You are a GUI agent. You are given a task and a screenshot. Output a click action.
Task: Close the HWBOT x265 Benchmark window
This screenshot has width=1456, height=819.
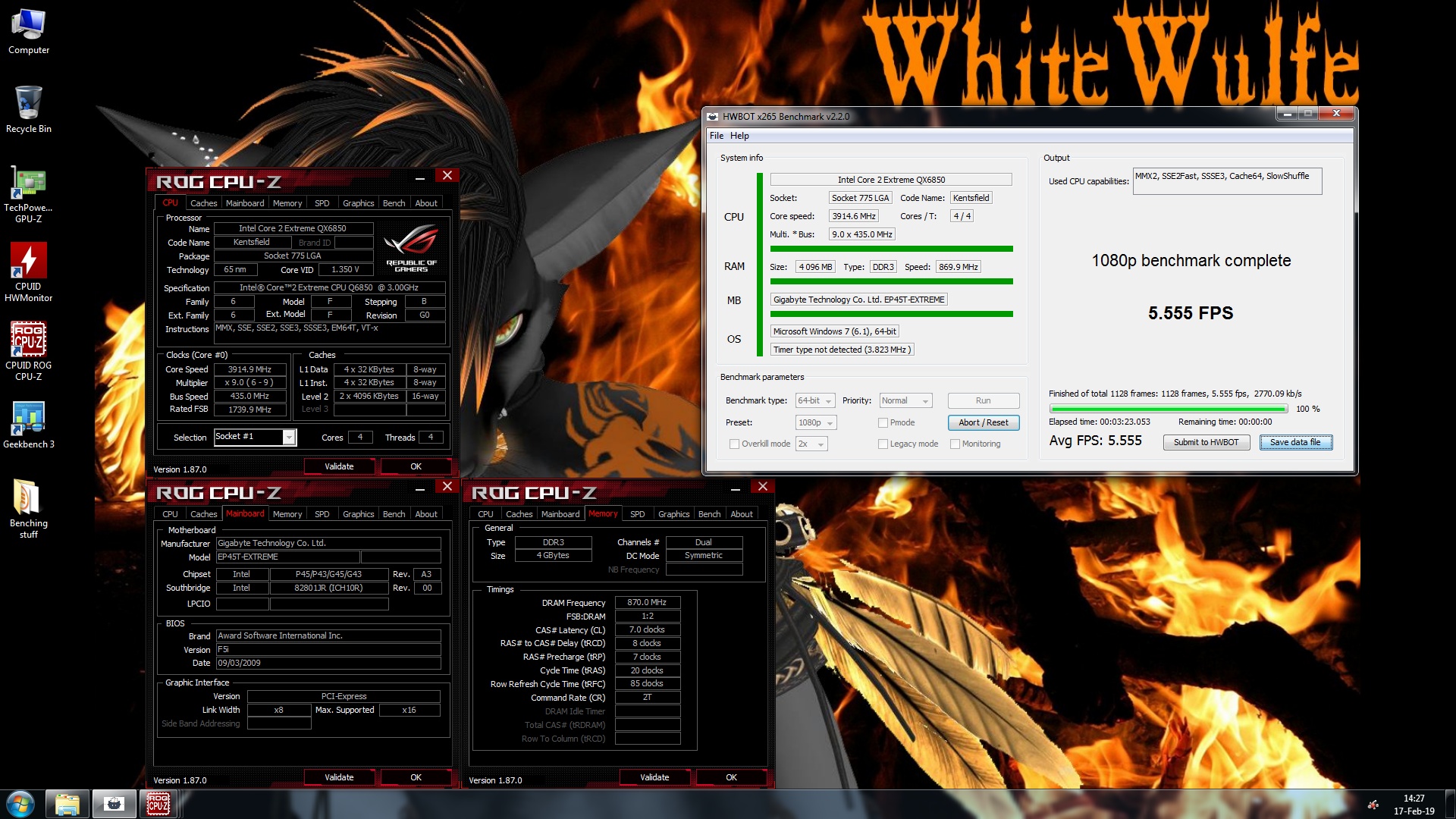tap(1336, 114)
